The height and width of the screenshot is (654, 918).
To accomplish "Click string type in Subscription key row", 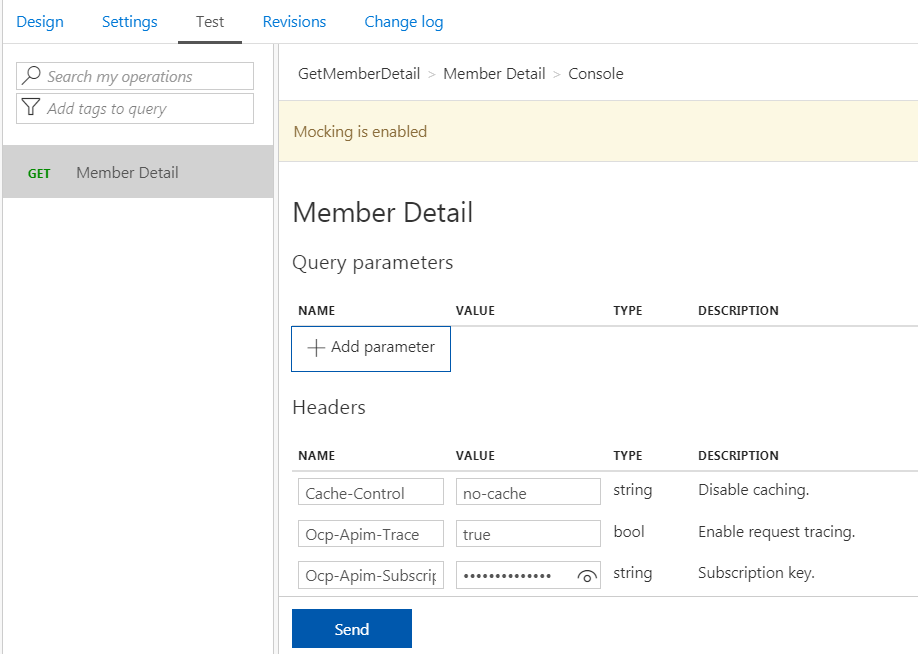I will [632, 573].
